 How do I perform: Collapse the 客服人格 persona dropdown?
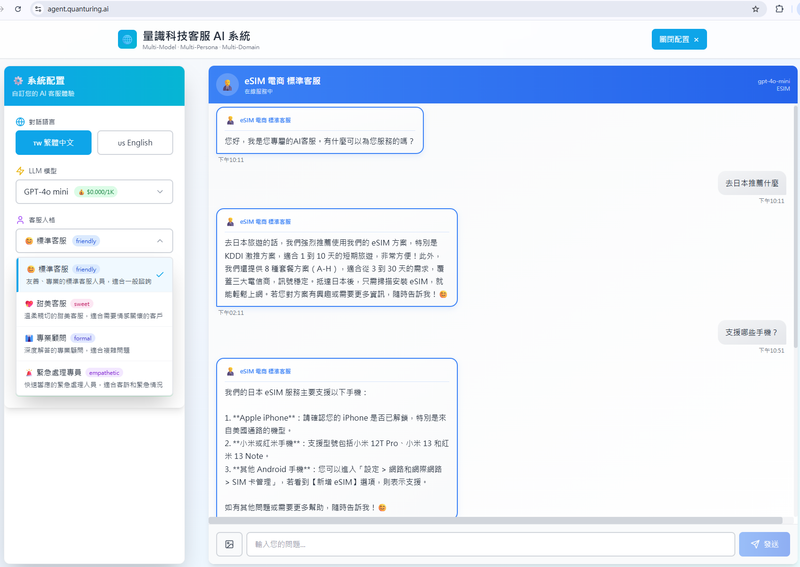(94, 241)
